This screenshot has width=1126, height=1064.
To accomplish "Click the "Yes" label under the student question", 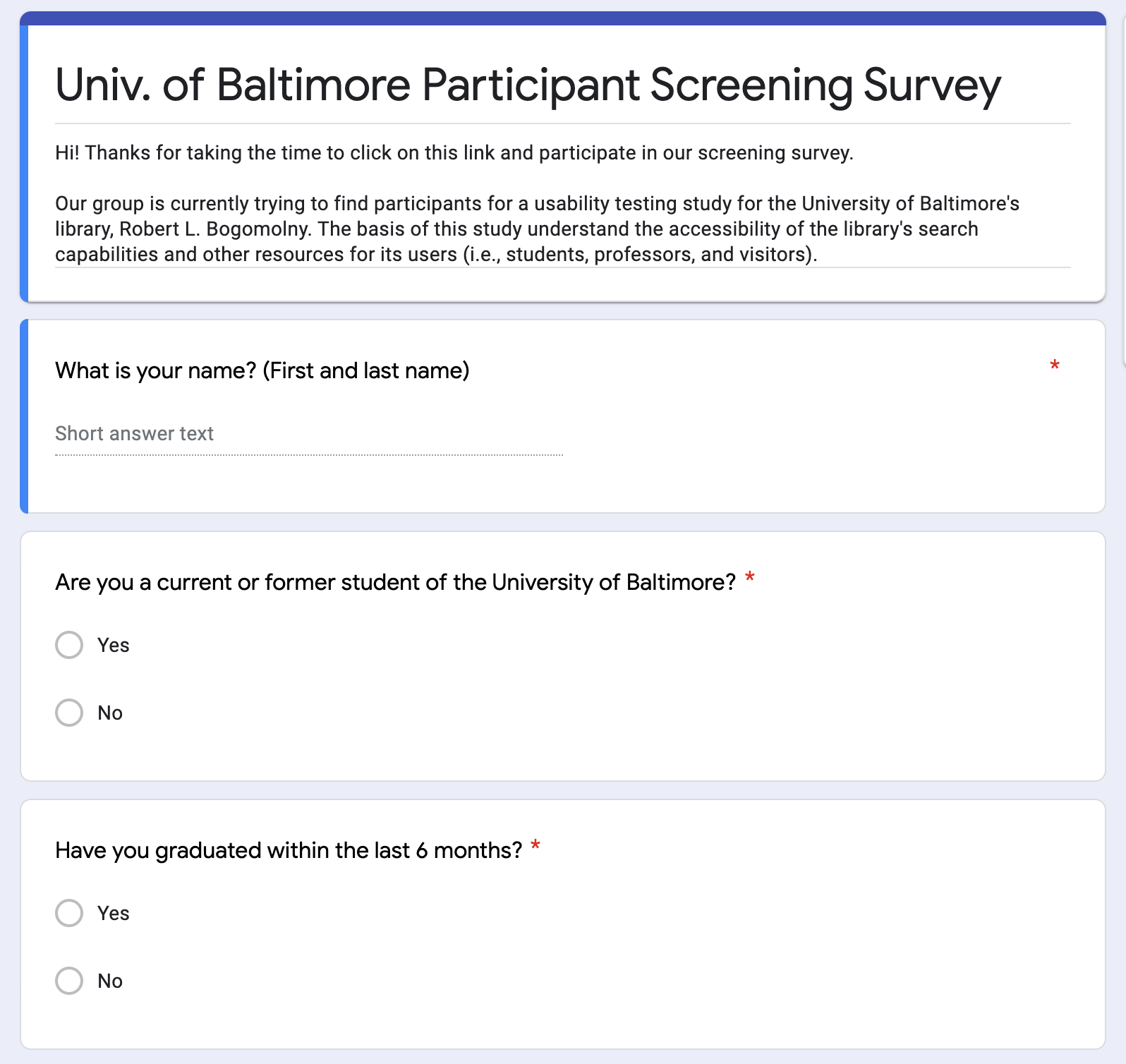I will click(114, 646).
